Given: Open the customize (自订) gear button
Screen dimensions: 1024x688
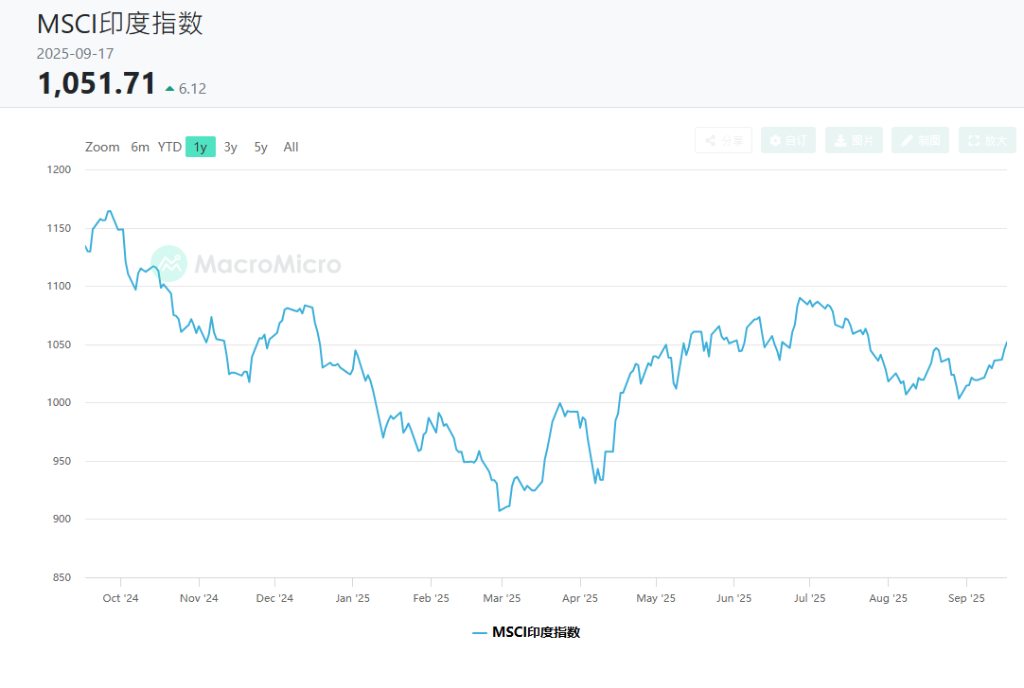Looking at the screenshot, I should coord(788,141).
